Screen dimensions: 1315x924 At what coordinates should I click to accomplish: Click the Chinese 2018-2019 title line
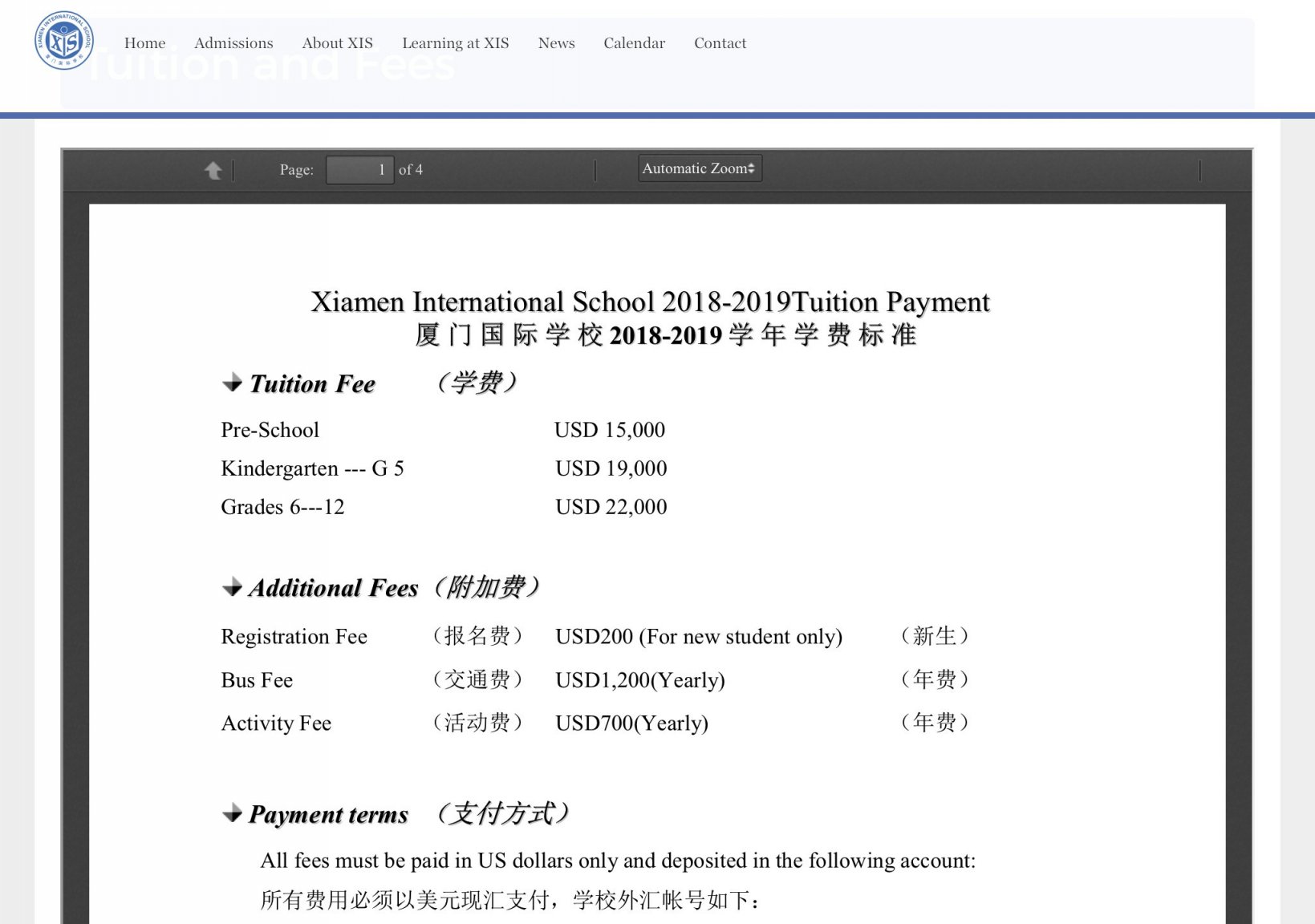click(666, 335)
